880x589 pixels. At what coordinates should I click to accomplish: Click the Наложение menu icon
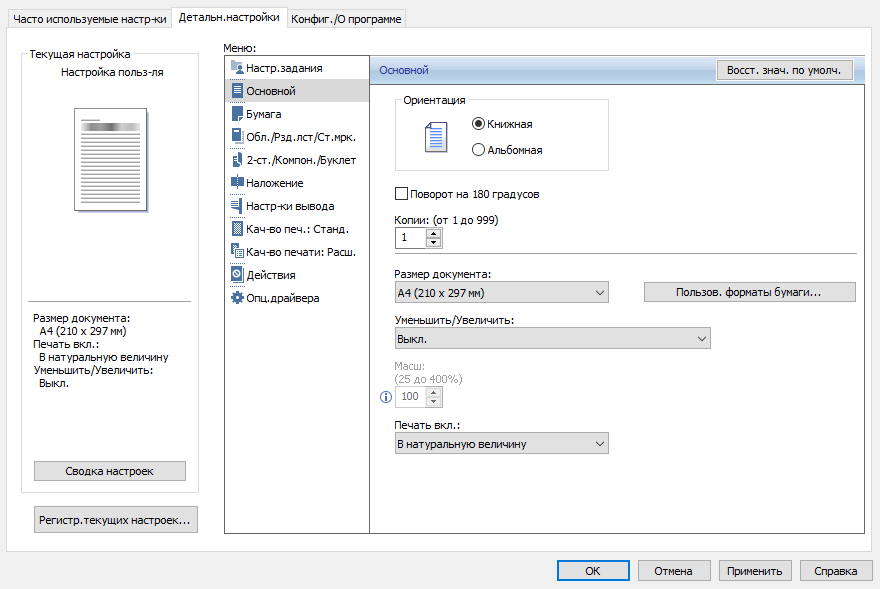pyautogui.click(x=237, y=183)
